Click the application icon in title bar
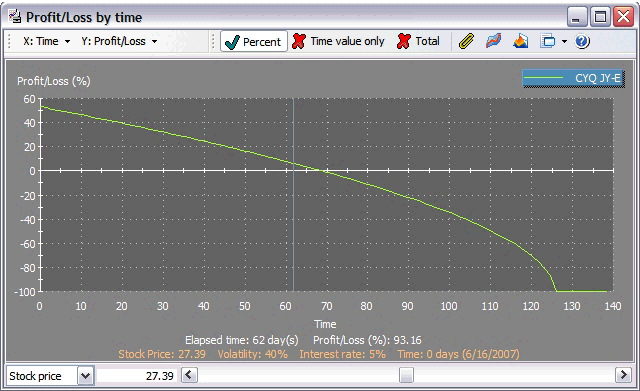The width and height of the screenshot is (640, 391). [15, 17]
